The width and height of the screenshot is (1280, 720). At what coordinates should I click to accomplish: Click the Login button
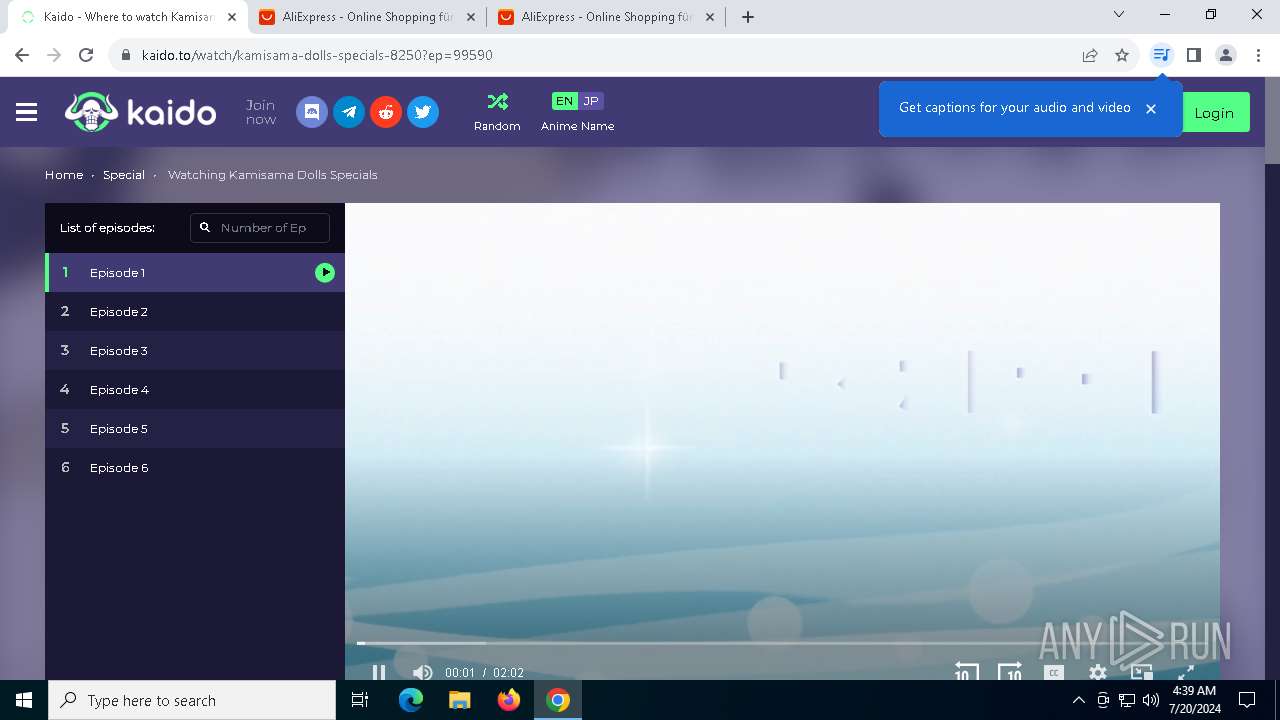(1214, 113)
